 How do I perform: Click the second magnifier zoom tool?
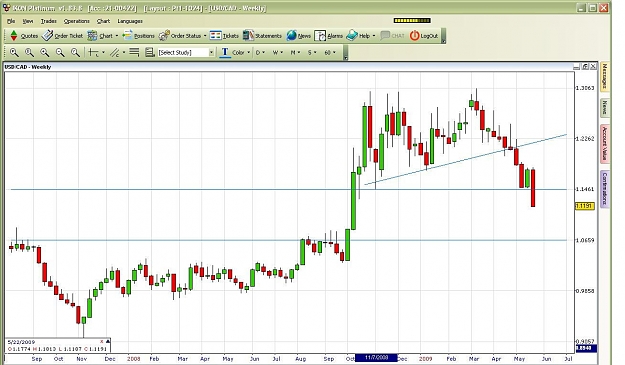(29, 53)
